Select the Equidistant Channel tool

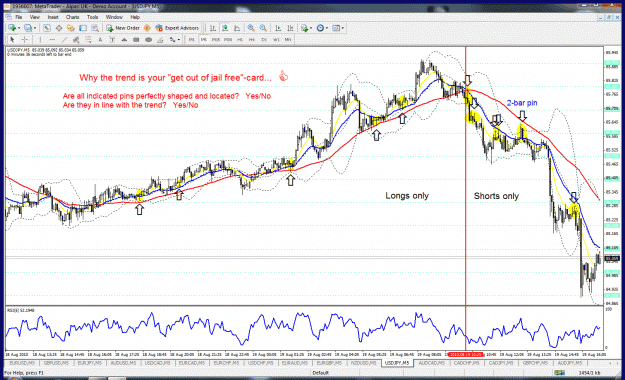tap(76, 39)
